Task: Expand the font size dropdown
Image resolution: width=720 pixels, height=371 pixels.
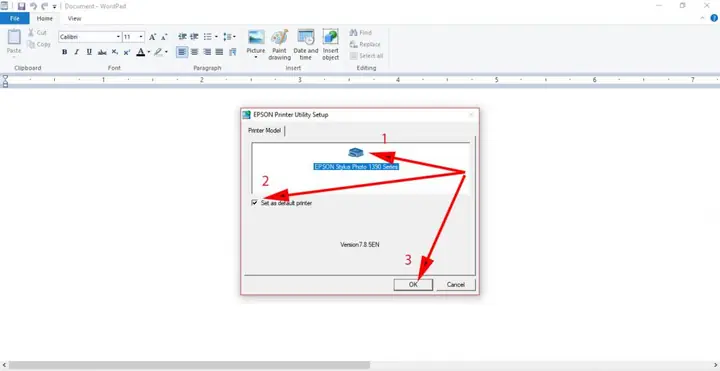Action: click(x=141, y=37)
